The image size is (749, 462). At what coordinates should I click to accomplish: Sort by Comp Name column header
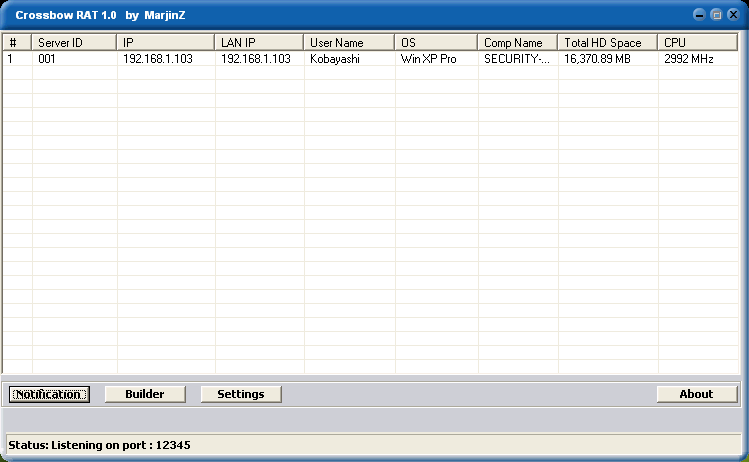tap(517, 43)
